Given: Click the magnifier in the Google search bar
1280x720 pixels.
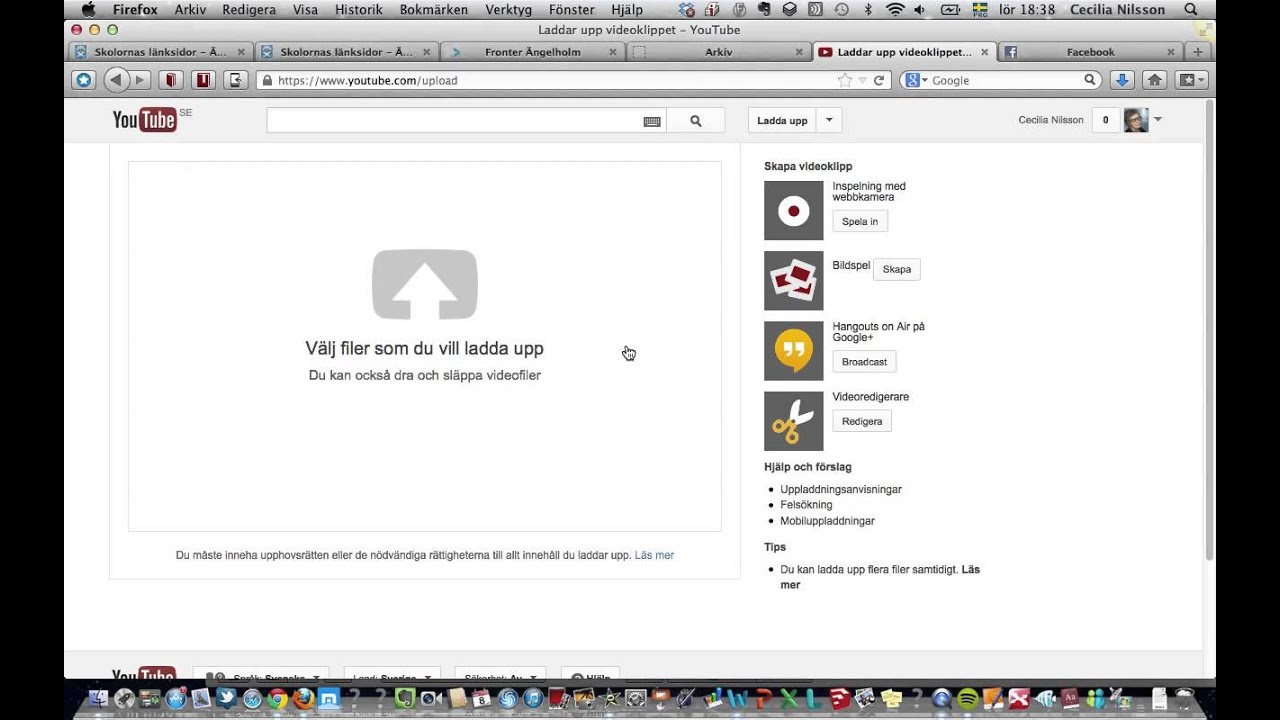Looking at the screenshot, I should pyautogui.click(x=1090, y=80).
